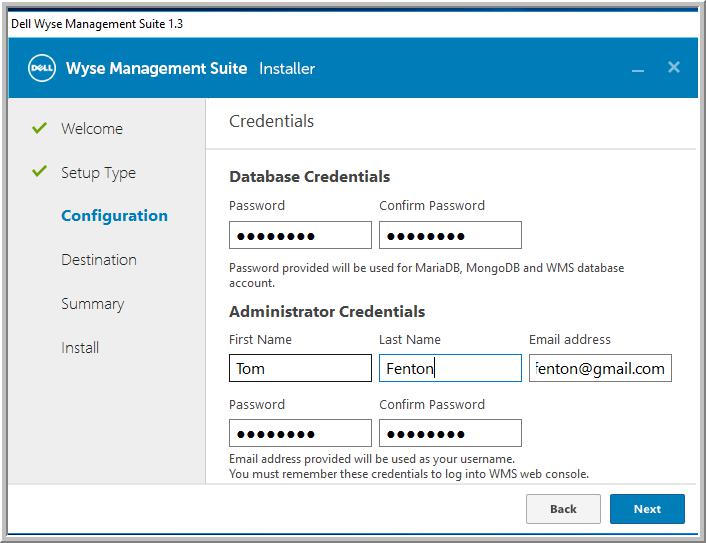Click the green checkmark beside Setup Type
Image resolution: width=706 pixels, height=543 pixels.
pyautogui.click(x=40, y=171)
